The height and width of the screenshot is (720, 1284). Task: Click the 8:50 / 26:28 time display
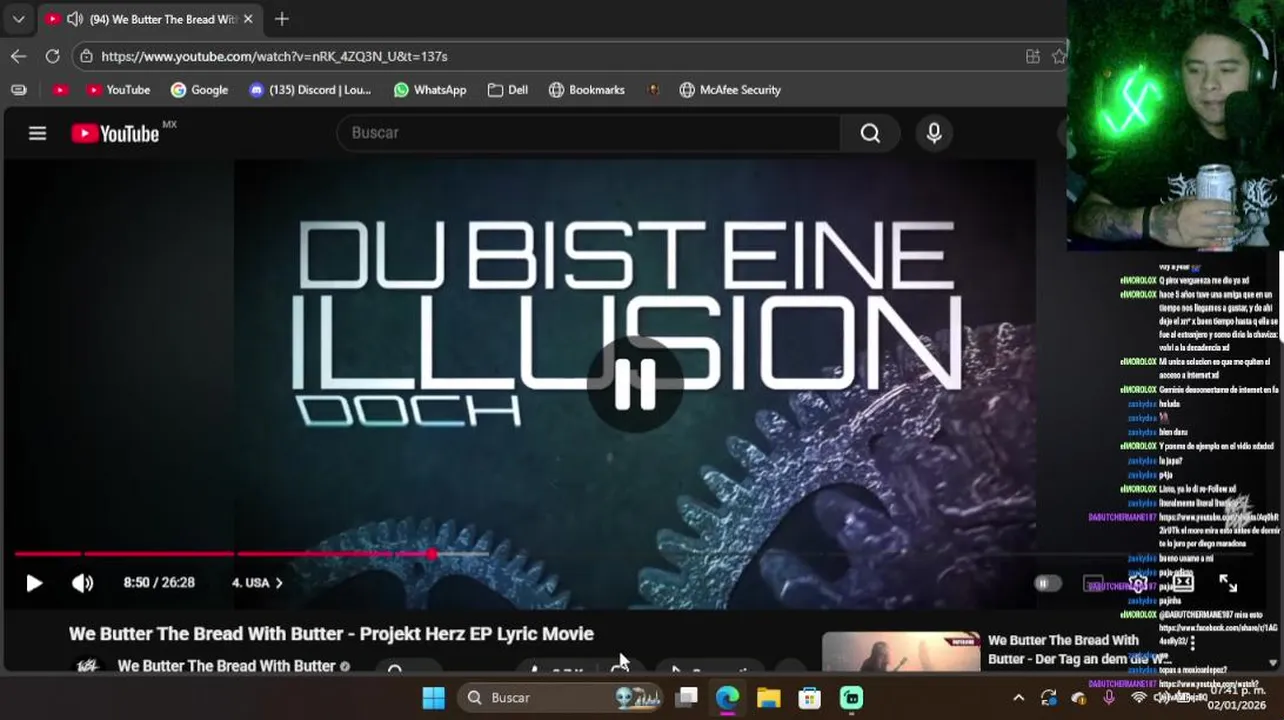pos(159,582)
